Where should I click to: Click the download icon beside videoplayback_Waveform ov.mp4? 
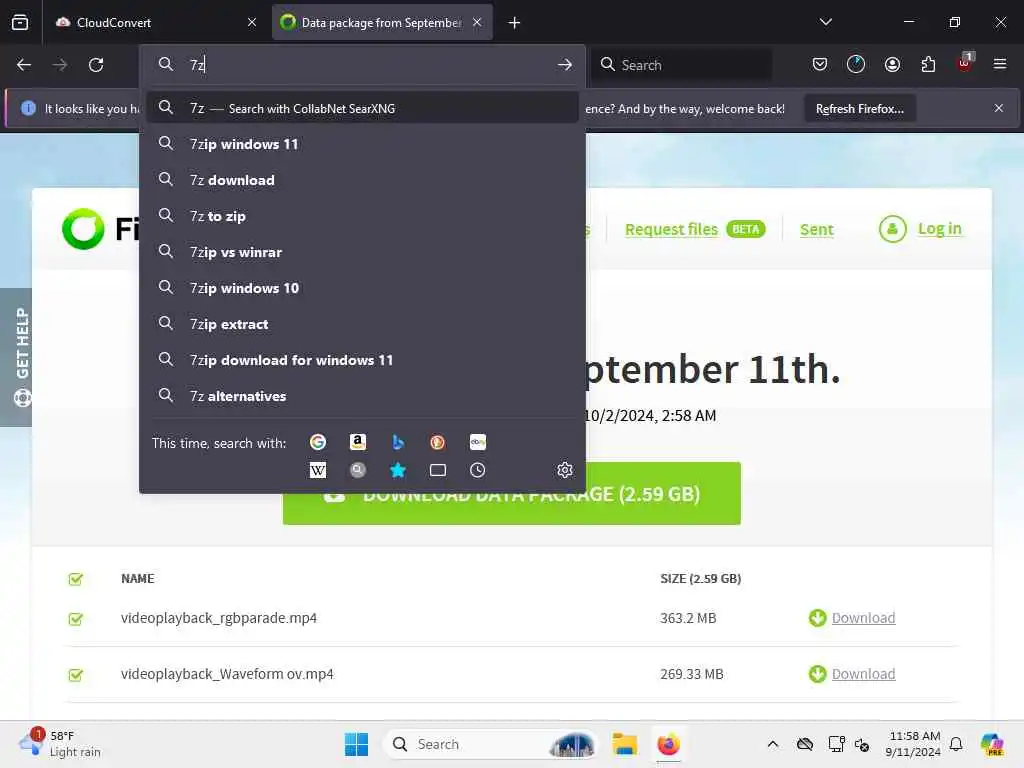coord(817,674)
